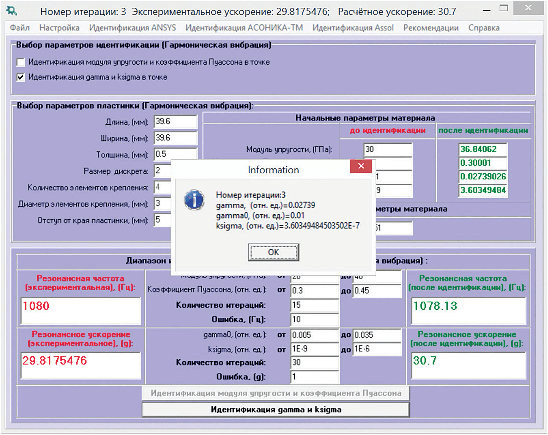This screenshot has height=435, width=548.
Task: Open Идентификация АСОНИКА-ТМ menu
Action: coord(244,28)
